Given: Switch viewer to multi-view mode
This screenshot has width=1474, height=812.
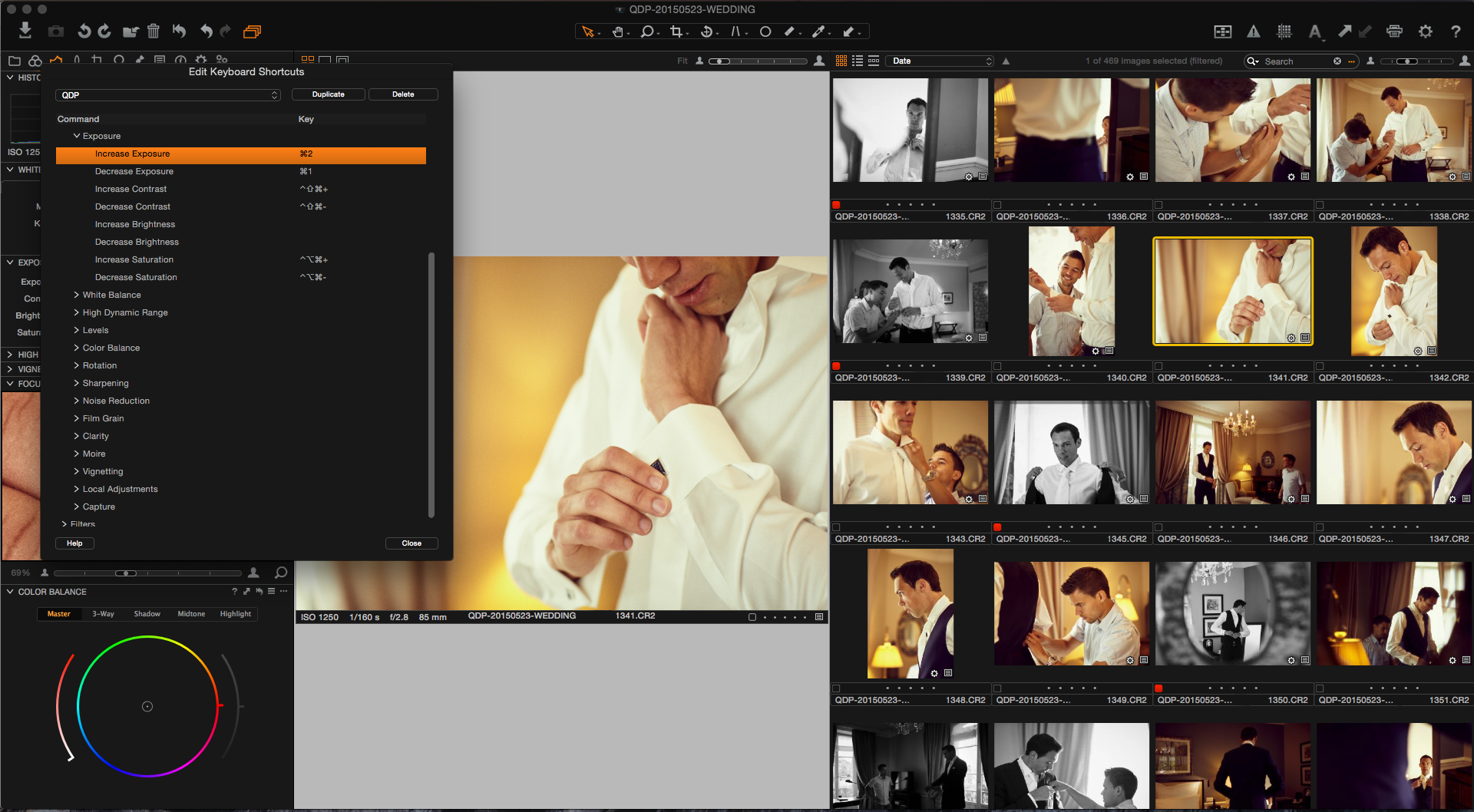Looking at the screenshot, I should 308,60.
